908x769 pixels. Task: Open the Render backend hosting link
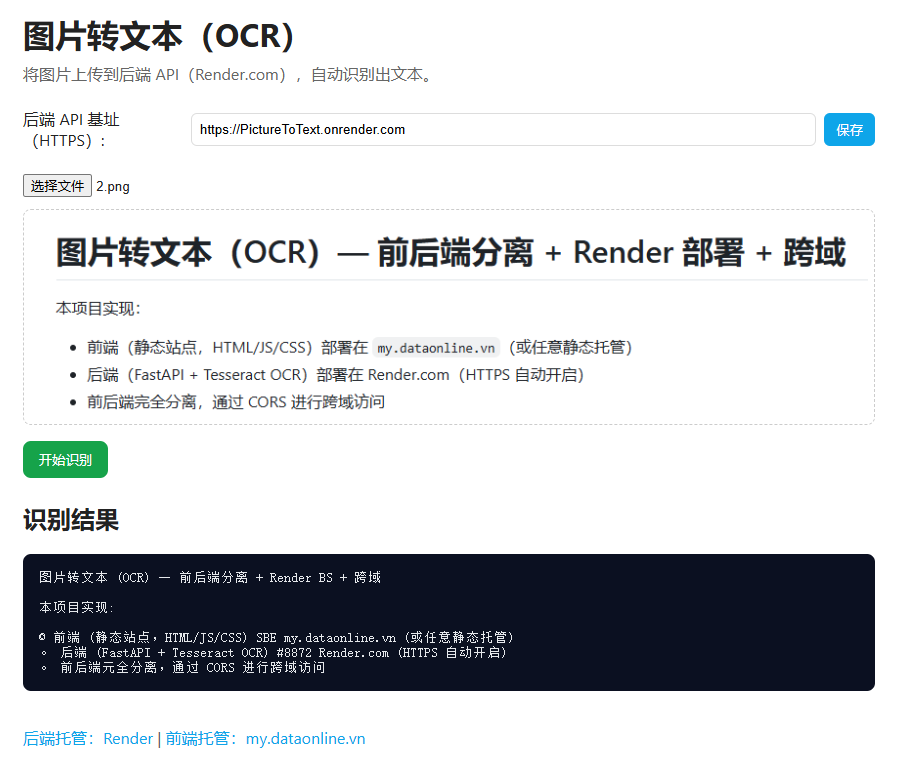128,738
